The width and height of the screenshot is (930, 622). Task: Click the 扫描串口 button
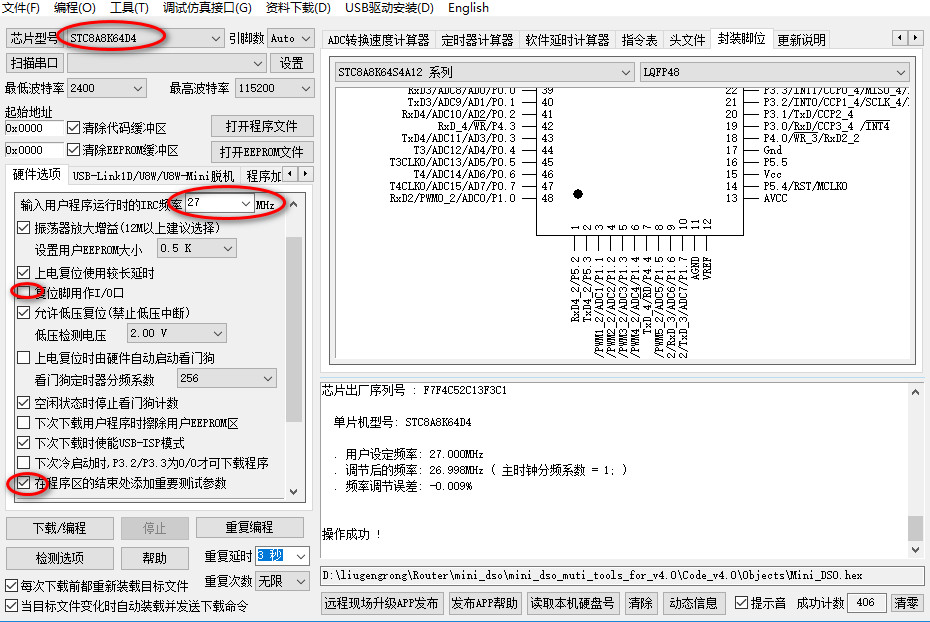click(34, 63)
